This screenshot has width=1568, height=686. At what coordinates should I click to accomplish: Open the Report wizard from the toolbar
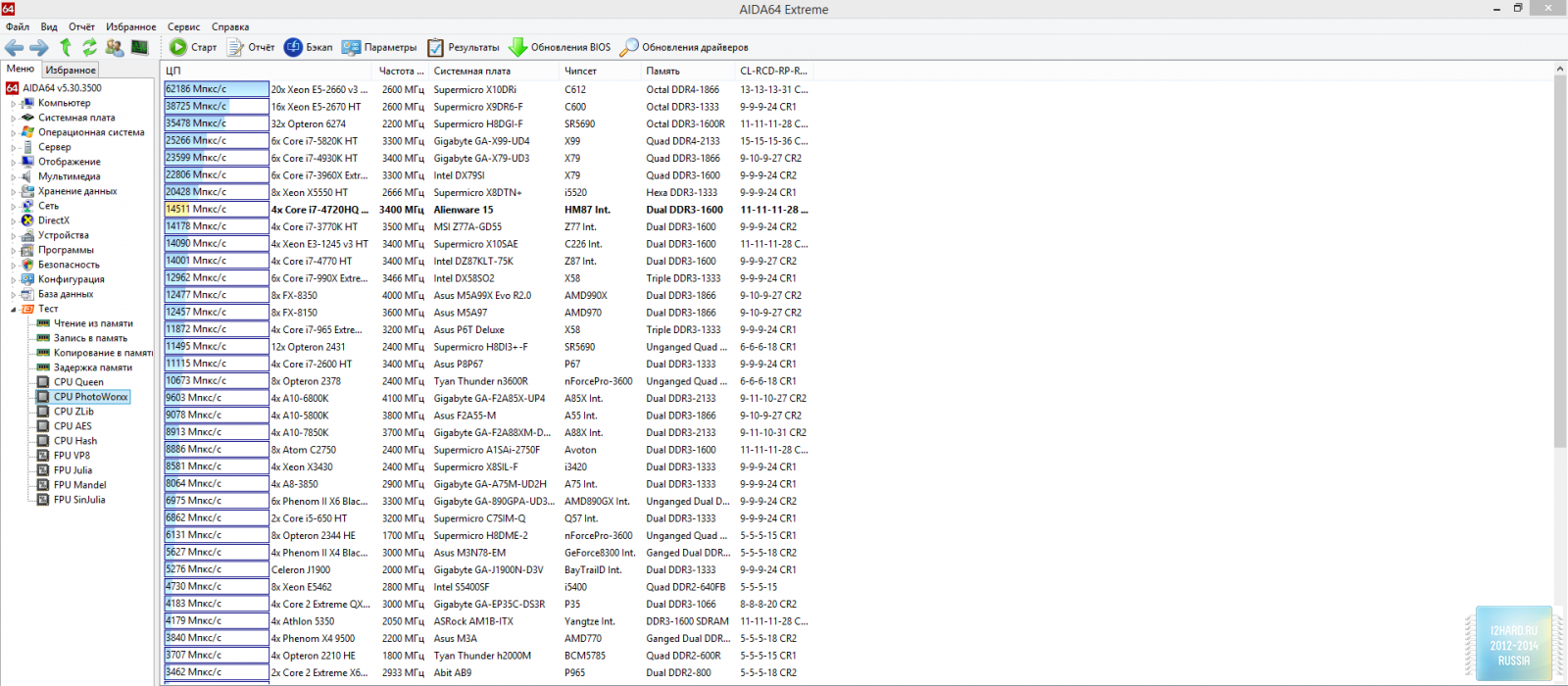(236, 47)
